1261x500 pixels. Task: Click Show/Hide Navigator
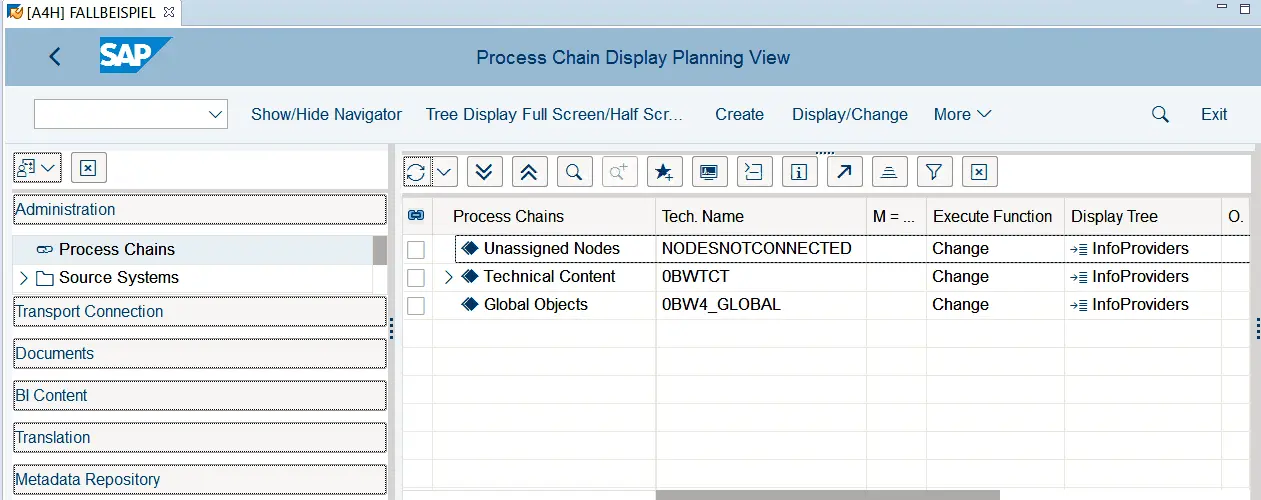(326, 114)
